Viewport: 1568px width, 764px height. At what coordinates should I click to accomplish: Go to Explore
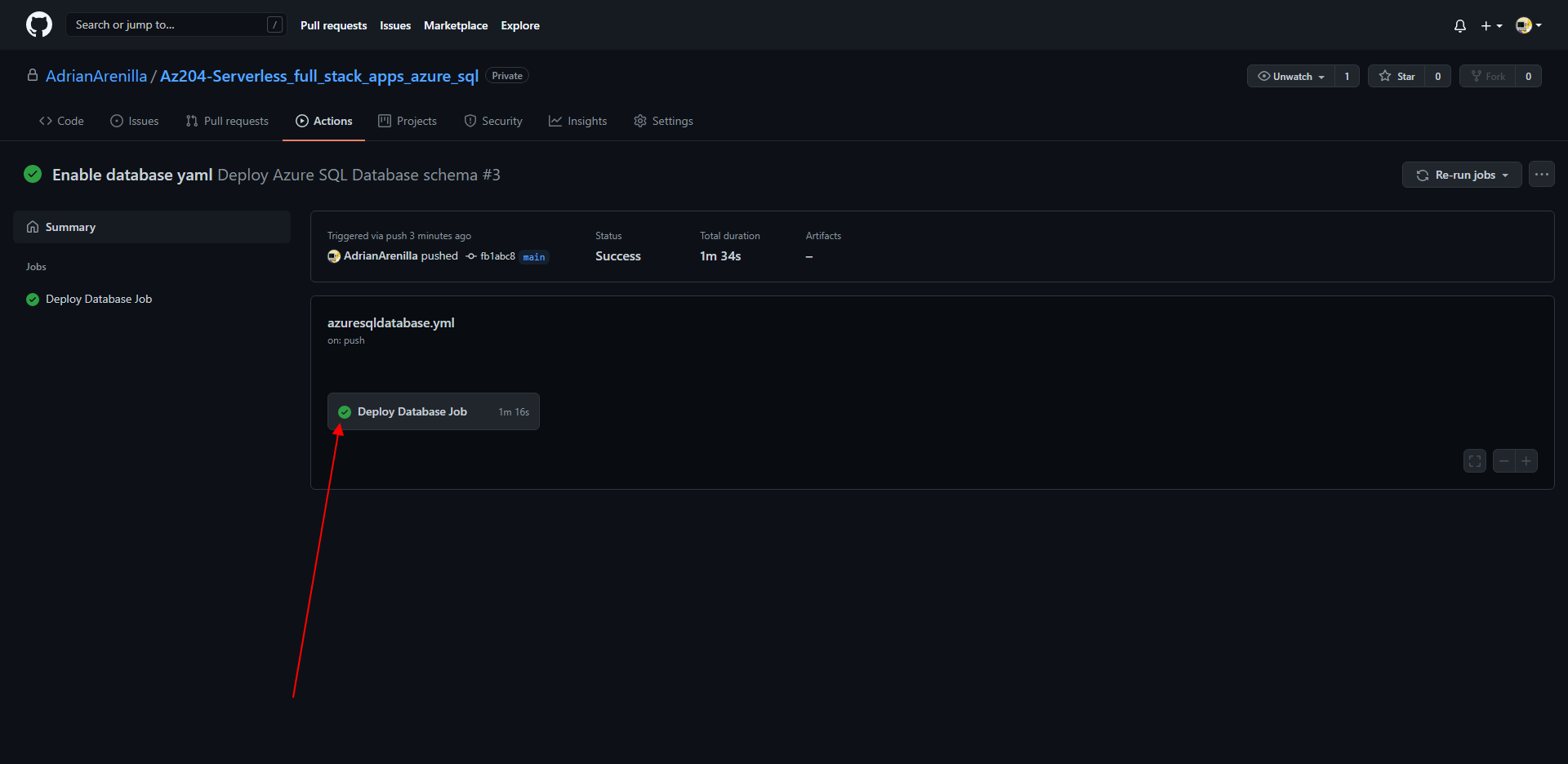pos(520,25)
